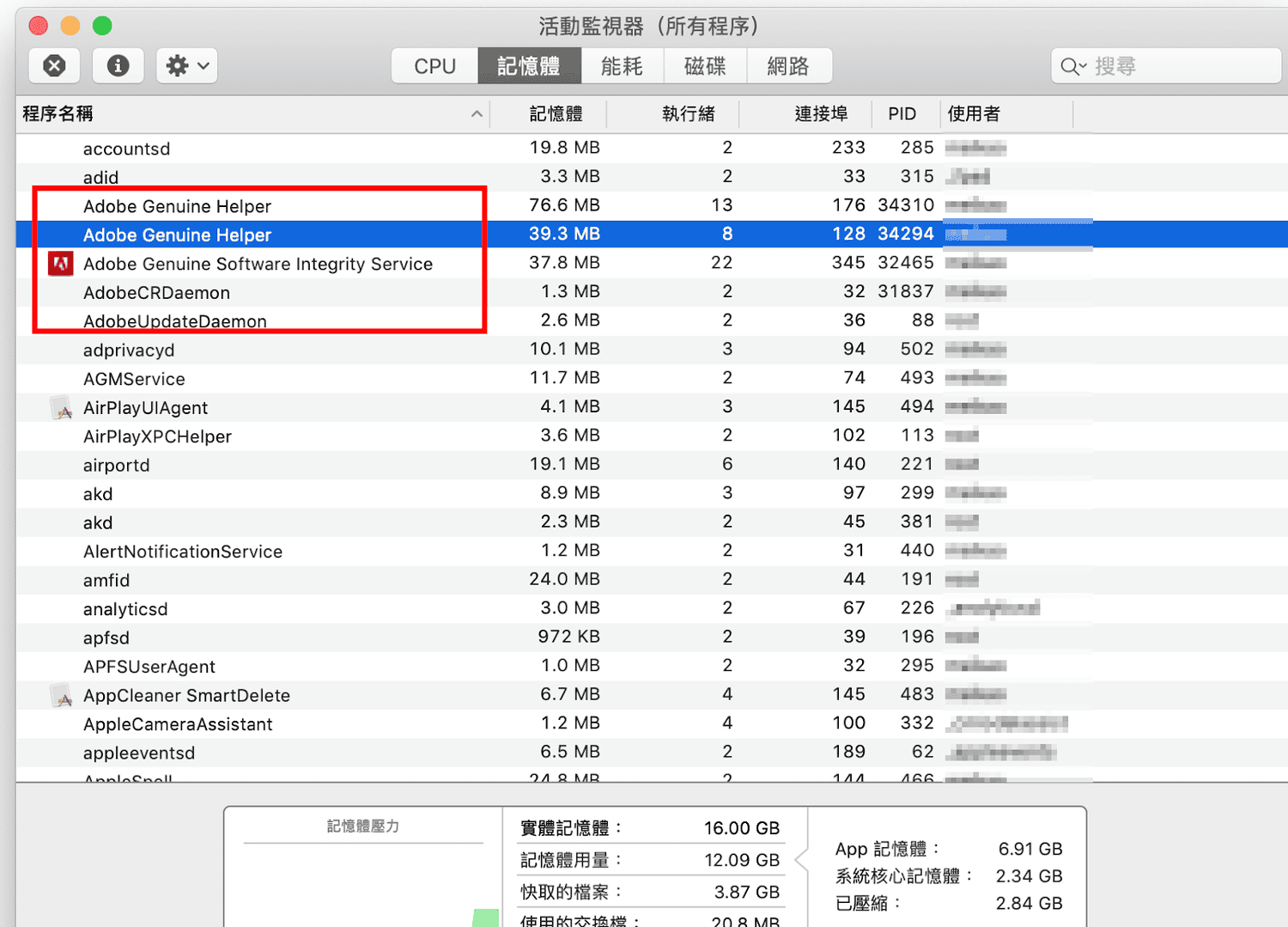Select the airportd process row
Image resolution: width=1288 pixels, height=927 pixels.
point(652,466)
